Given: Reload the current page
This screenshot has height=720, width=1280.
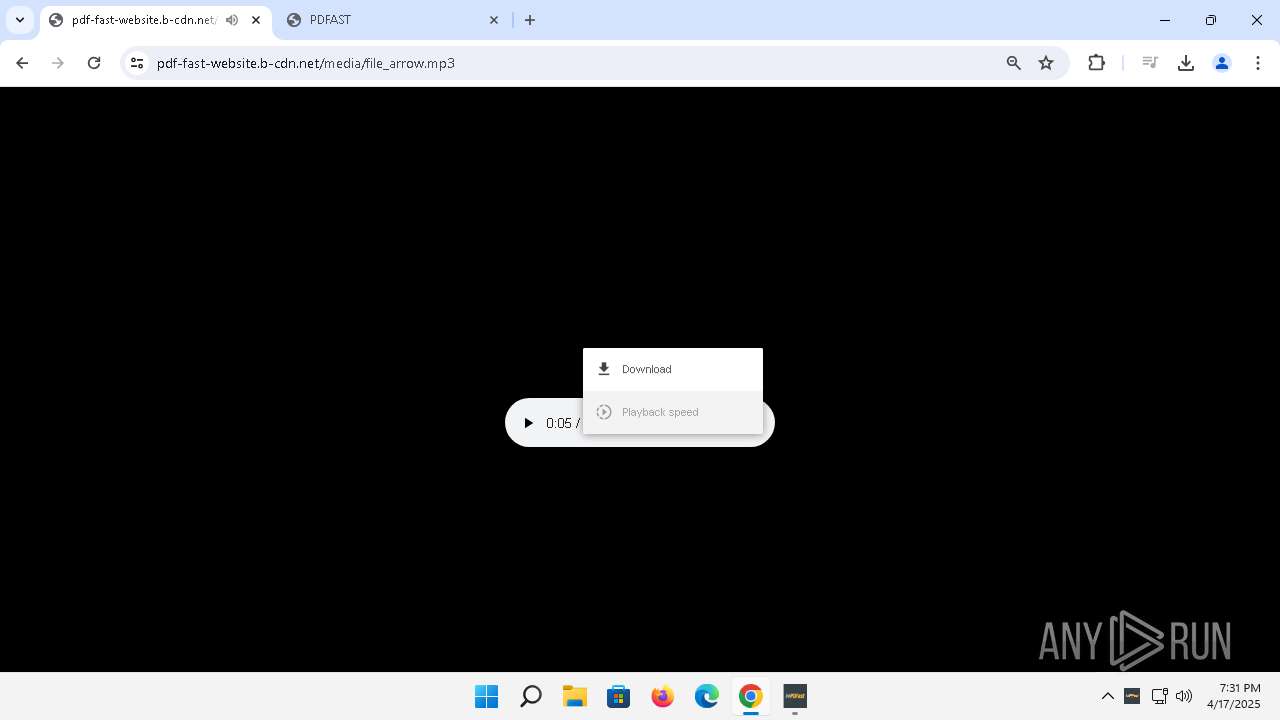Looking at the screenshot, I should (94, 63).
